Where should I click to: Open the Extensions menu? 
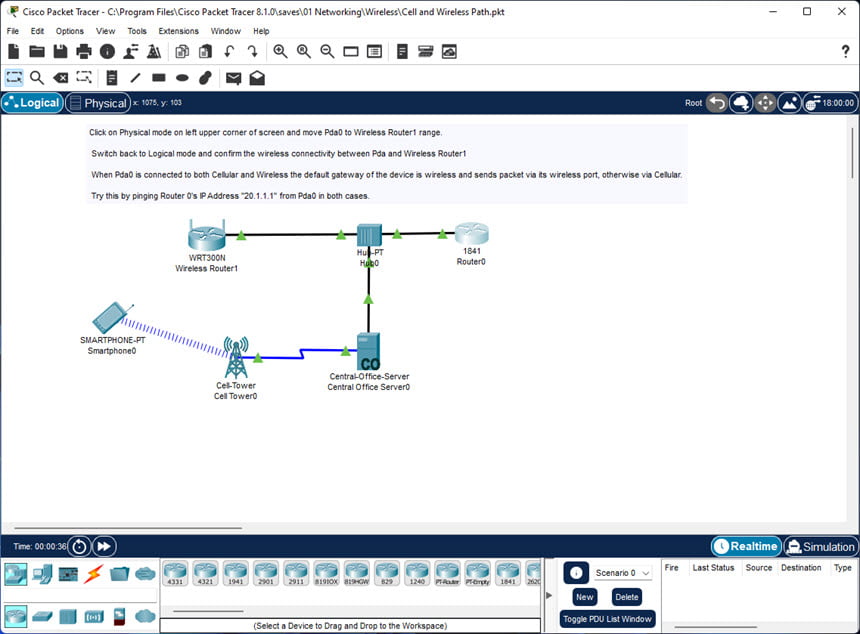[x=178, y=31]
